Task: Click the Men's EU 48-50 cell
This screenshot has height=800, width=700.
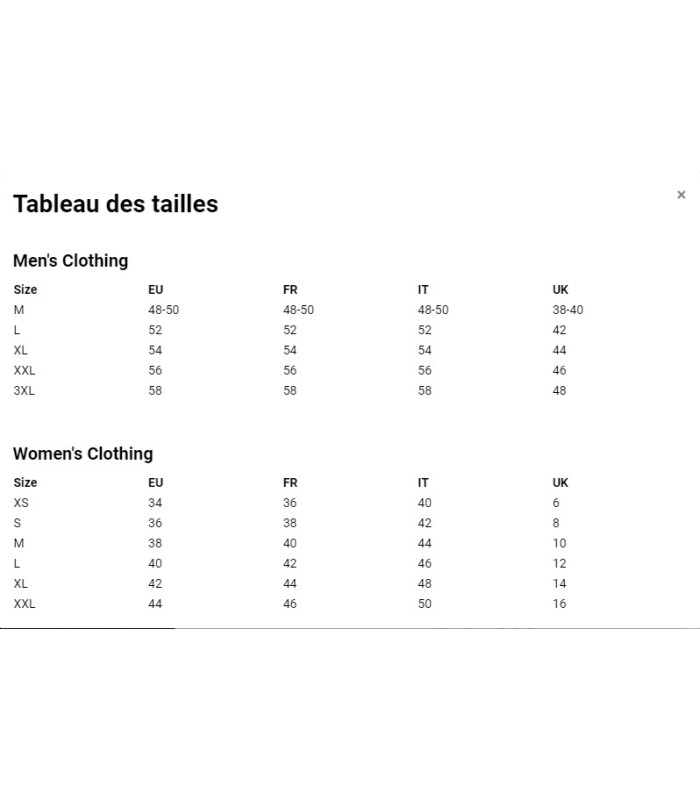Action: click(x=163, y=310)
